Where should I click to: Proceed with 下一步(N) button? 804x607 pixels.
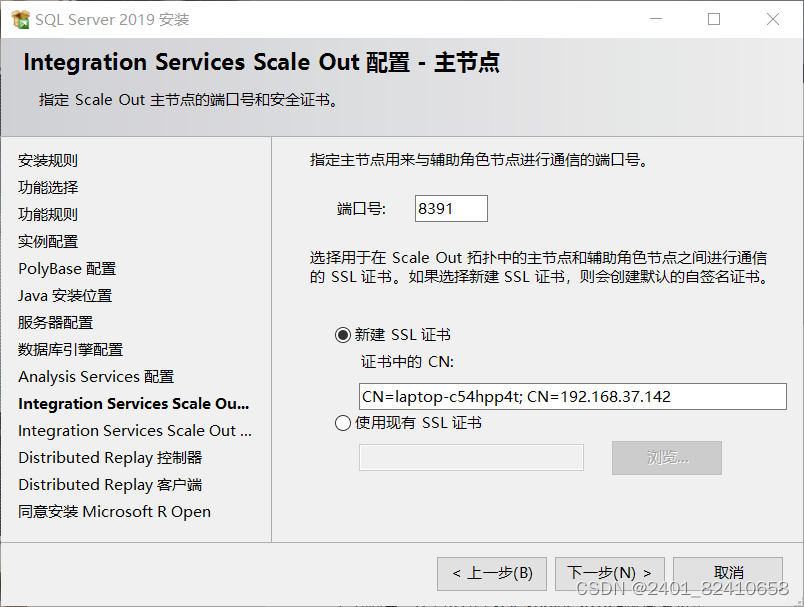pos(610,573)
